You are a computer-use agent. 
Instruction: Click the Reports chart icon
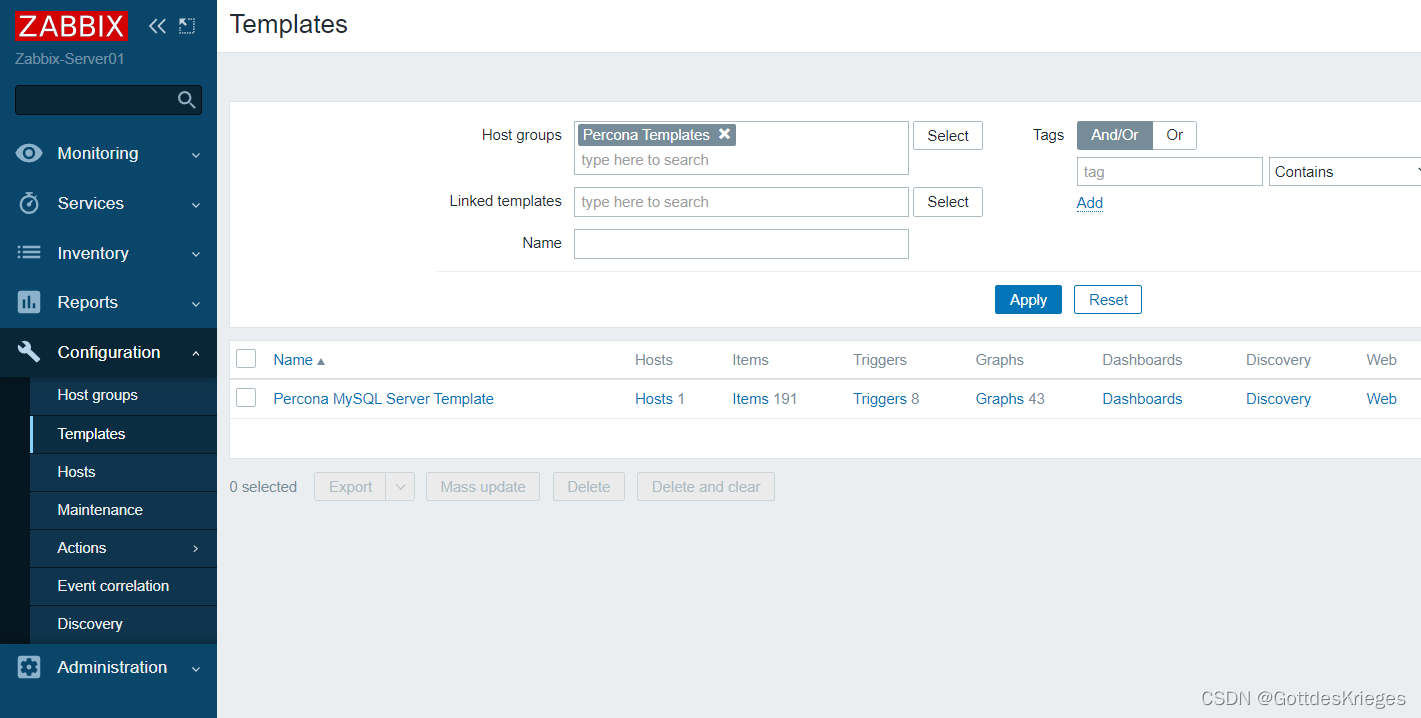point(29,302)
